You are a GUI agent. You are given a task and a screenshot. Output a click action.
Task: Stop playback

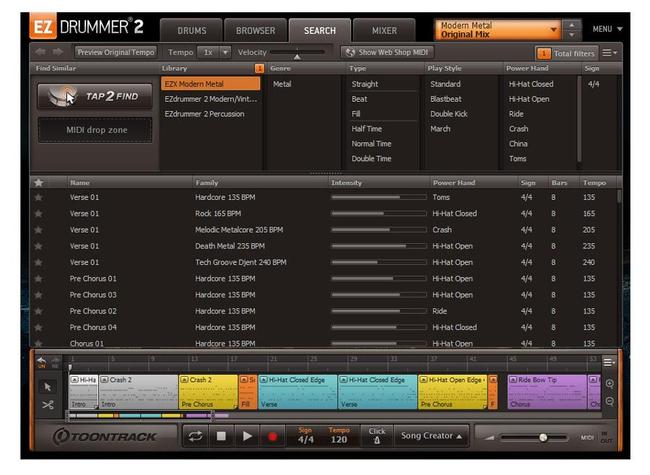coord(221,436)
